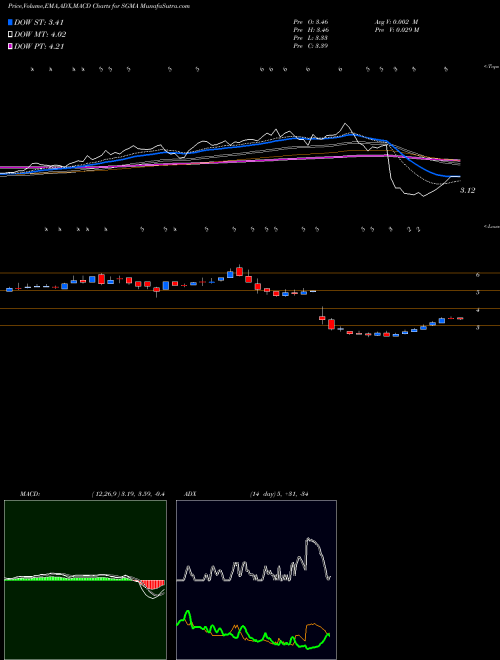Image resolution: width=500 pixels, height=660 pixels.
Task: Click the last candlestick on the price chart
Action: [x=460, y=318]
